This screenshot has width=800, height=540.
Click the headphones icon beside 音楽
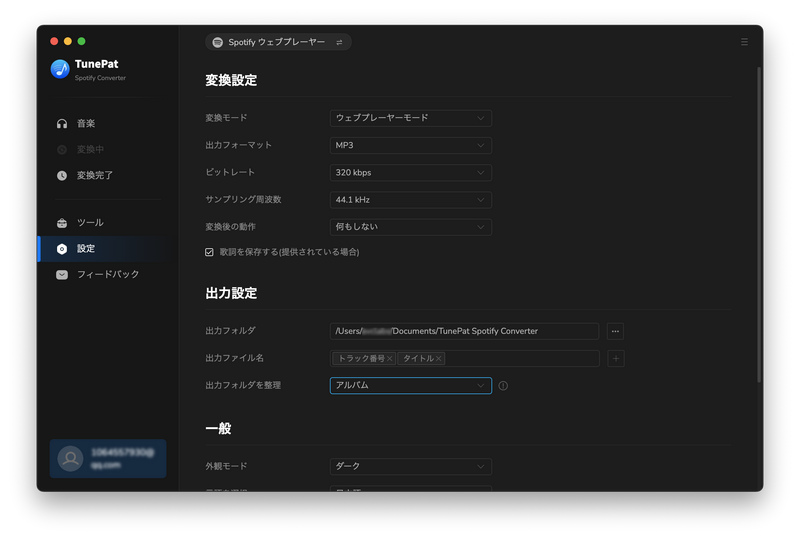62,124
